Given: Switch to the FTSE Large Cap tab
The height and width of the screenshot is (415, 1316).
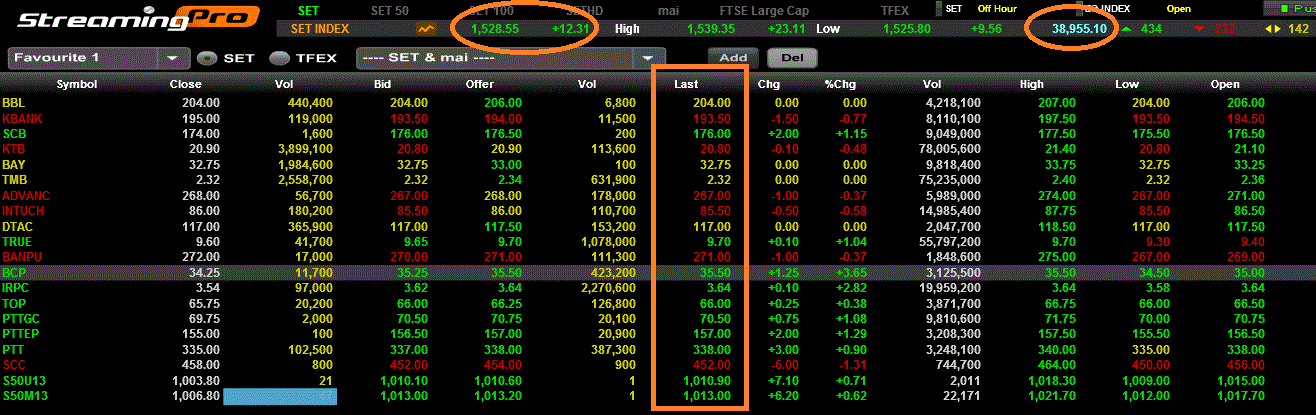Looking at the screenshot, I should 765,9.
